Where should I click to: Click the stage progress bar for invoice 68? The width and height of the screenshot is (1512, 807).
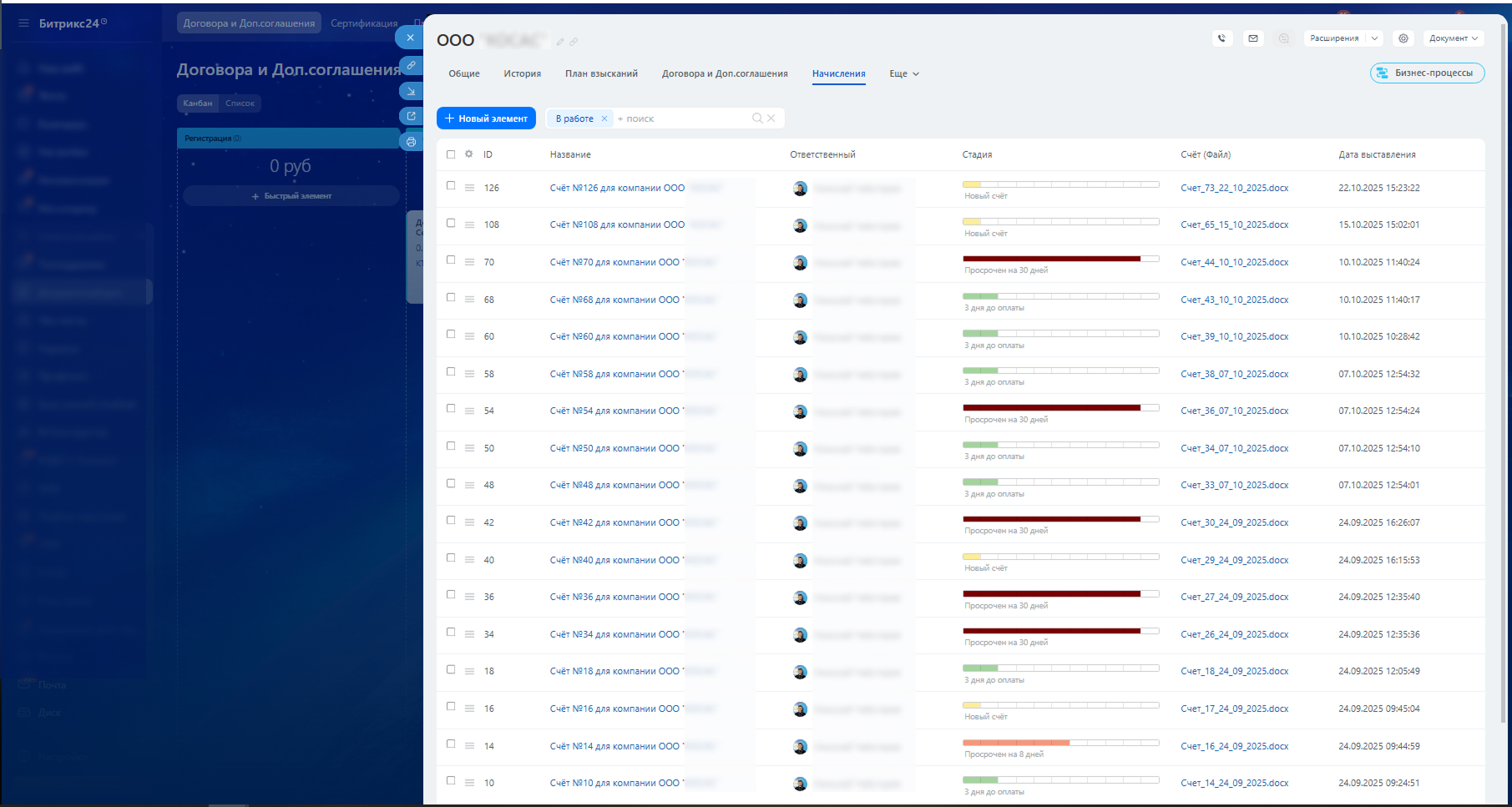coord(1060,296)
